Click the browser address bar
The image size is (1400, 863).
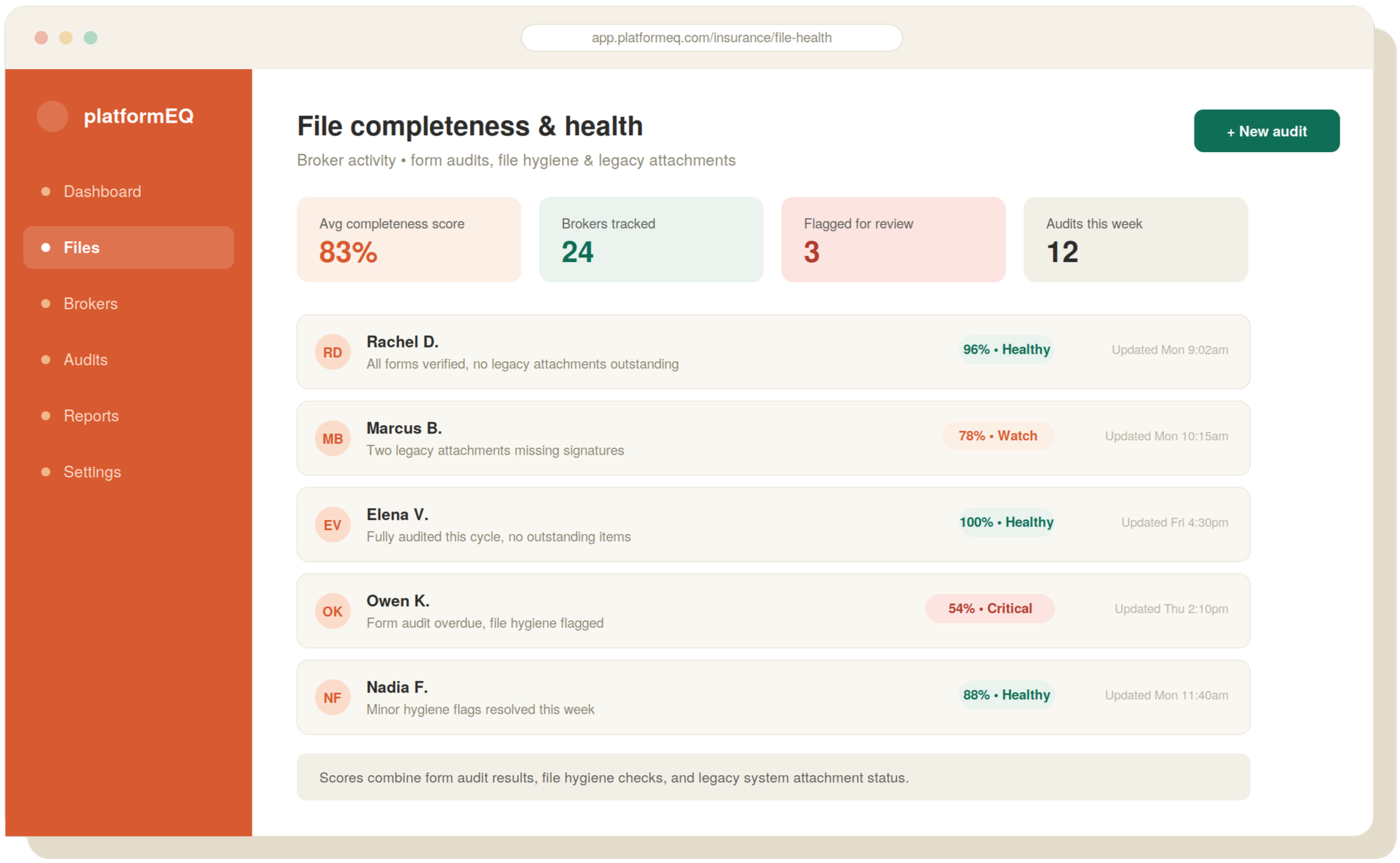click(712, 38)
